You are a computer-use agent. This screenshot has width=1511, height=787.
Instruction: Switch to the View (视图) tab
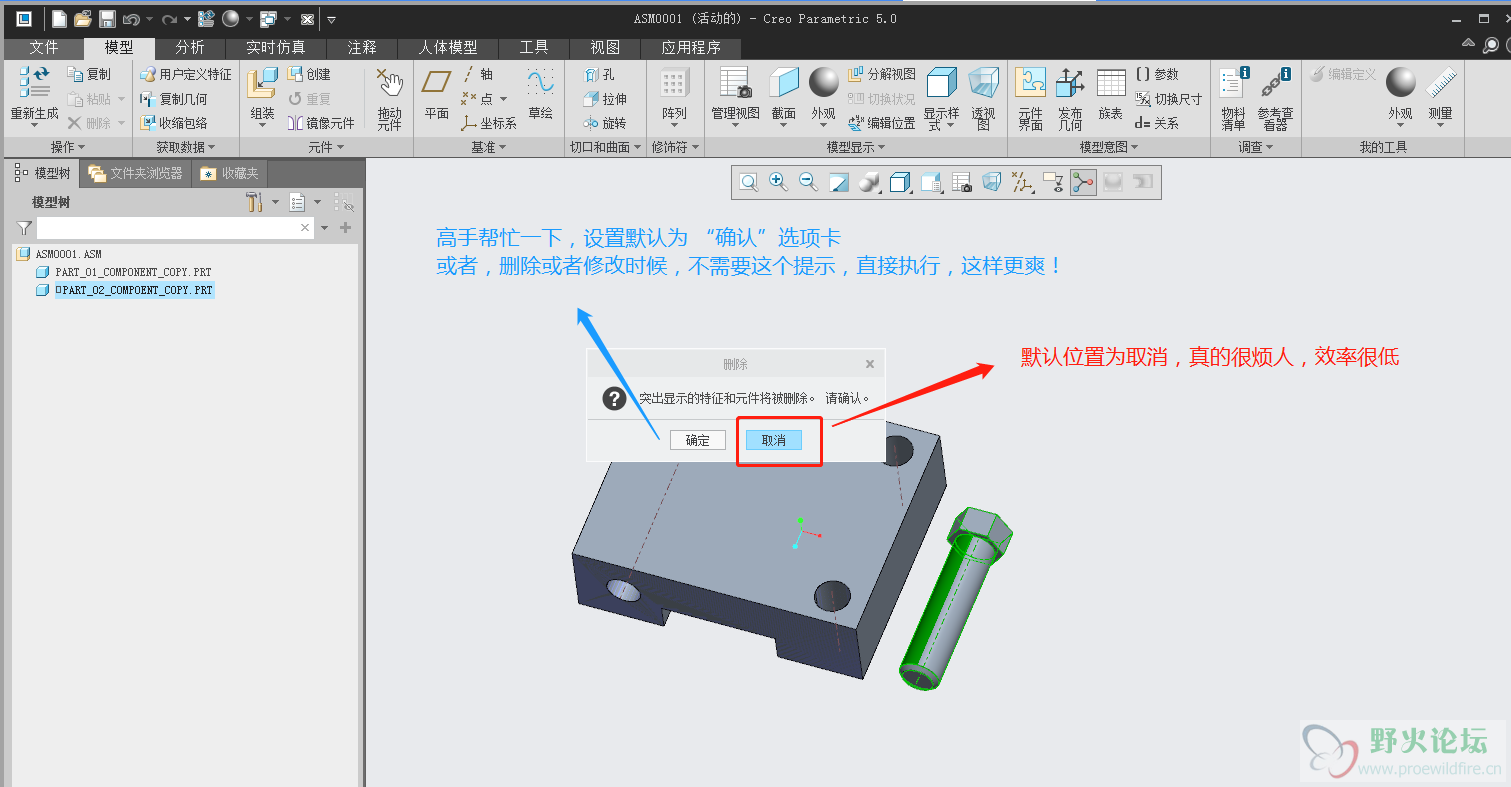[605, 47]
